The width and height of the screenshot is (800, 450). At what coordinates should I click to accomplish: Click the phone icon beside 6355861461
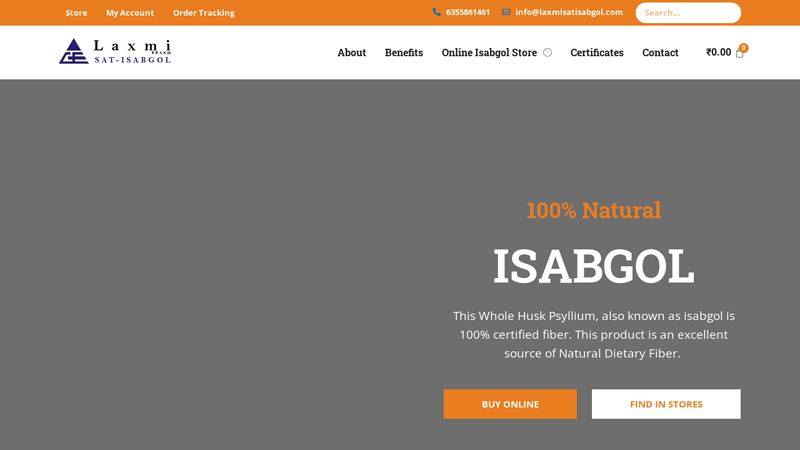(x=437, y=12)
